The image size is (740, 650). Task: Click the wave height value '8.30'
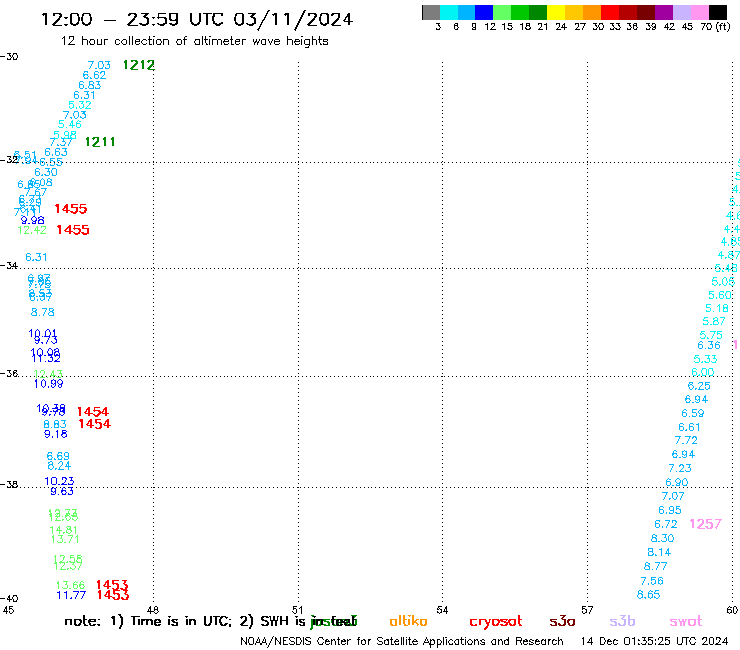coord(663,538)
